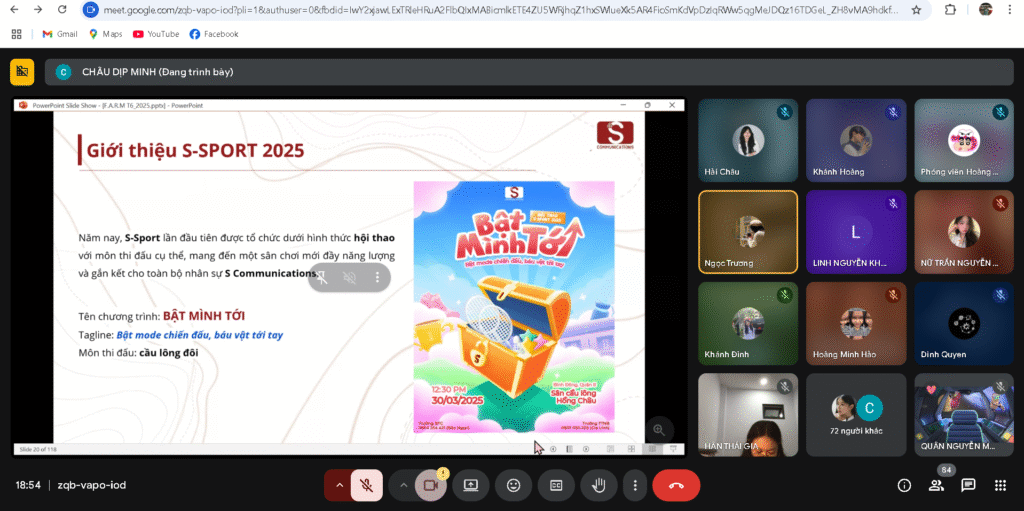Zoom in on the presentation with magnifier
The image size is (1024, 511).
tap(658, 429)
